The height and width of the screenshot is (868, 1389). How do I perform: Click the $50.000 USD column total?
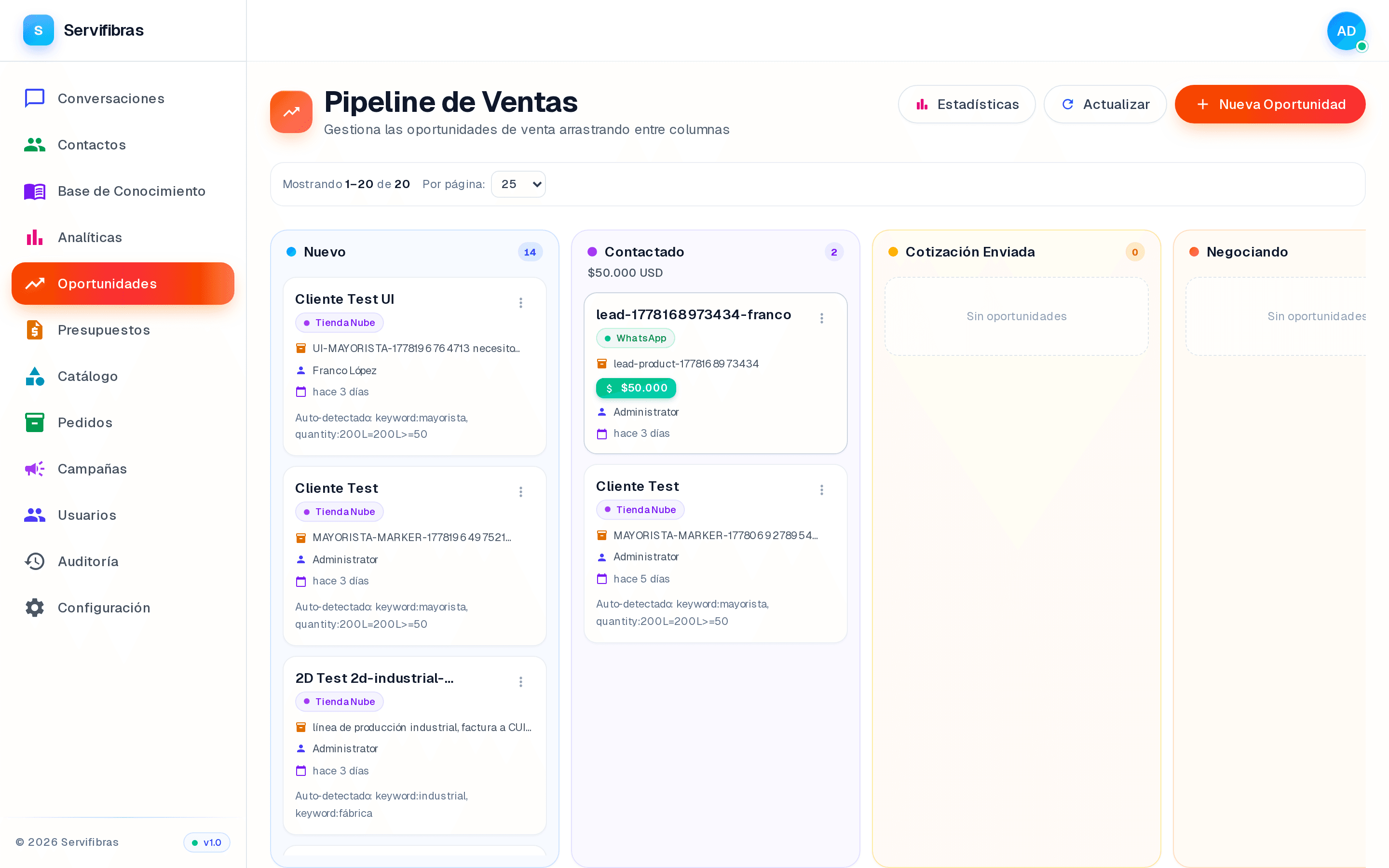click(x=625, y=273)
